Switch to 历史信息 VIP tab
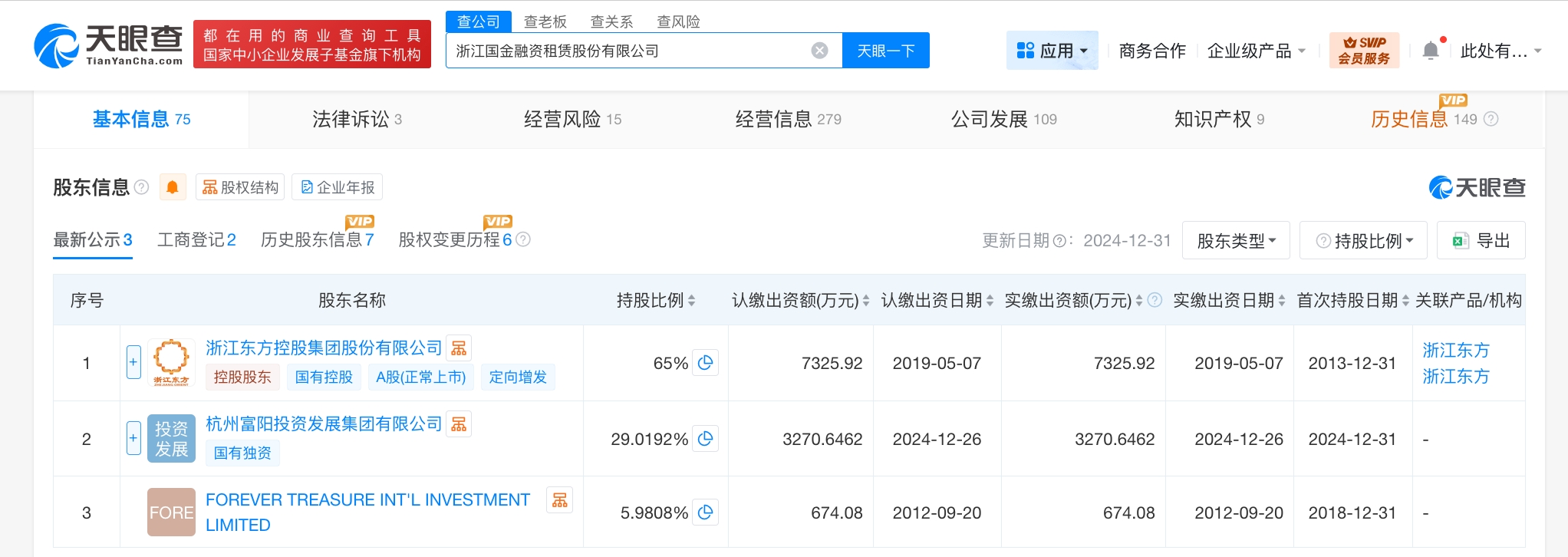This screenshot has width=1568, height=557. pyautogui.click(x=1424, y=119)
